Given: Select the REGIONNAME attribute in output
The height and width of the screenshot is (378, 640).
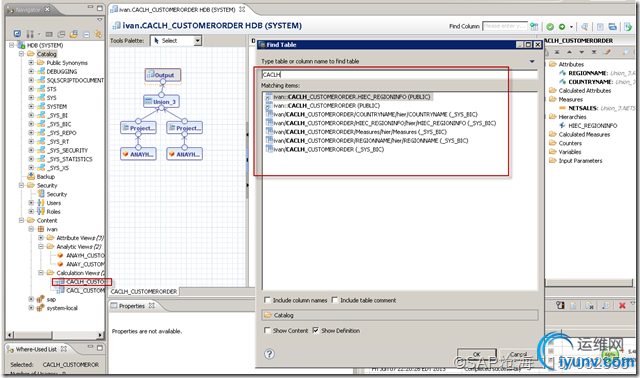Looking at the screenshot, I should [588, 73].
